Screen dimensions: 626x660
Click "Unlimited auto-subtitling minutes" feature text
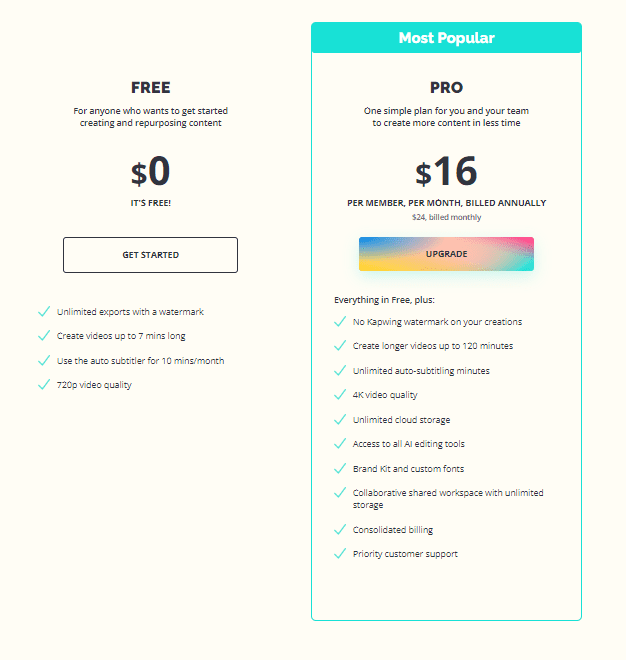coord(421,371)
